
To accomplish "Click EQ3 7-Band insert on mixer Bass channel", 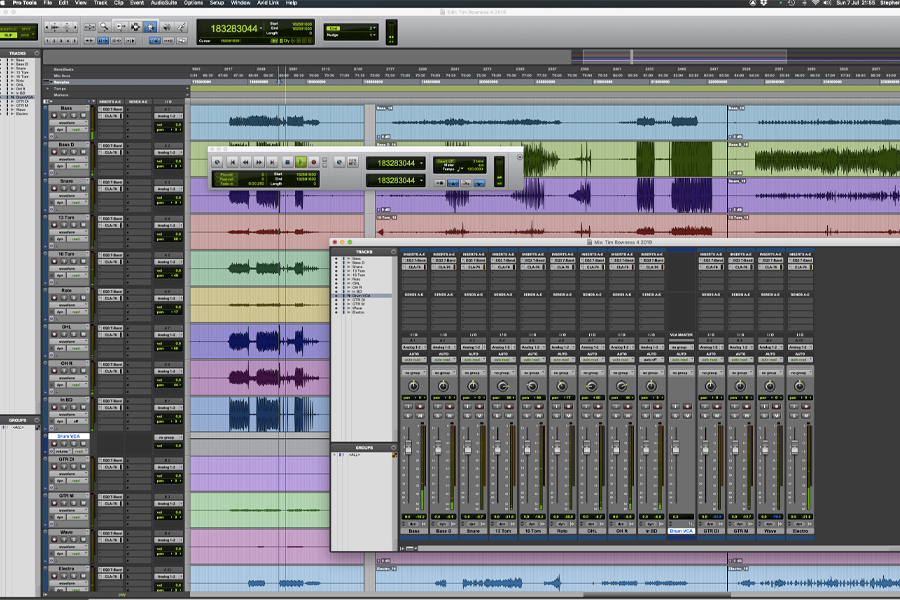I will point(414,260).
